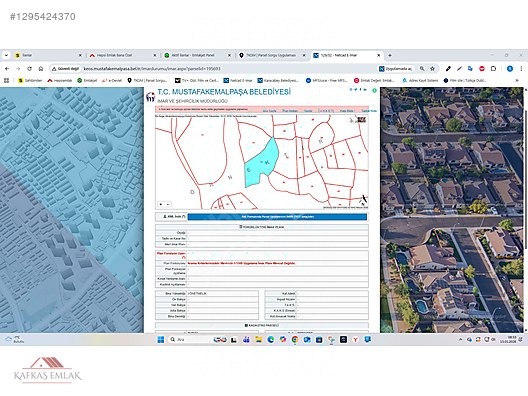Open the 'TKGM | Parsel Sorgu' bookmark
Image resolution: width=528 pixels, height=396 pixels.
tap(147, 80)
